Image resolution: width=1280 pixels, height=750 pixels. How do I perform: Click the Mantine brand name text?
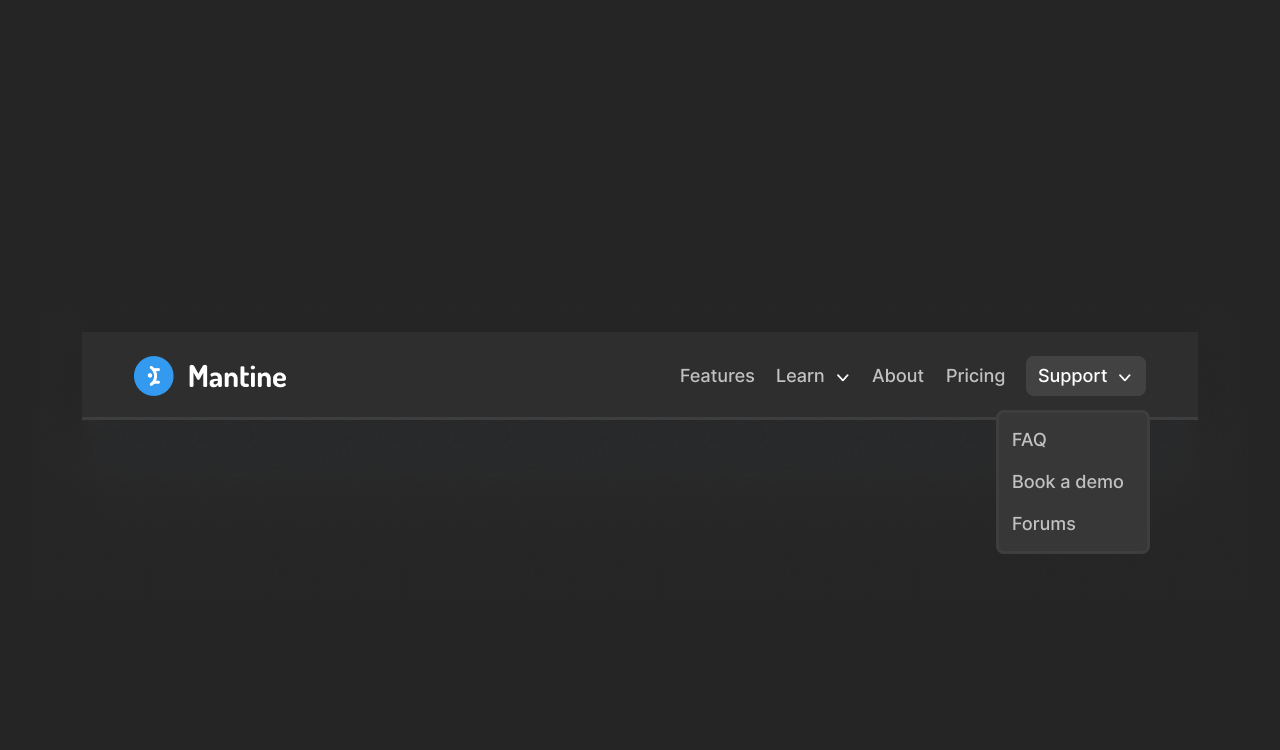coord(237,376)
